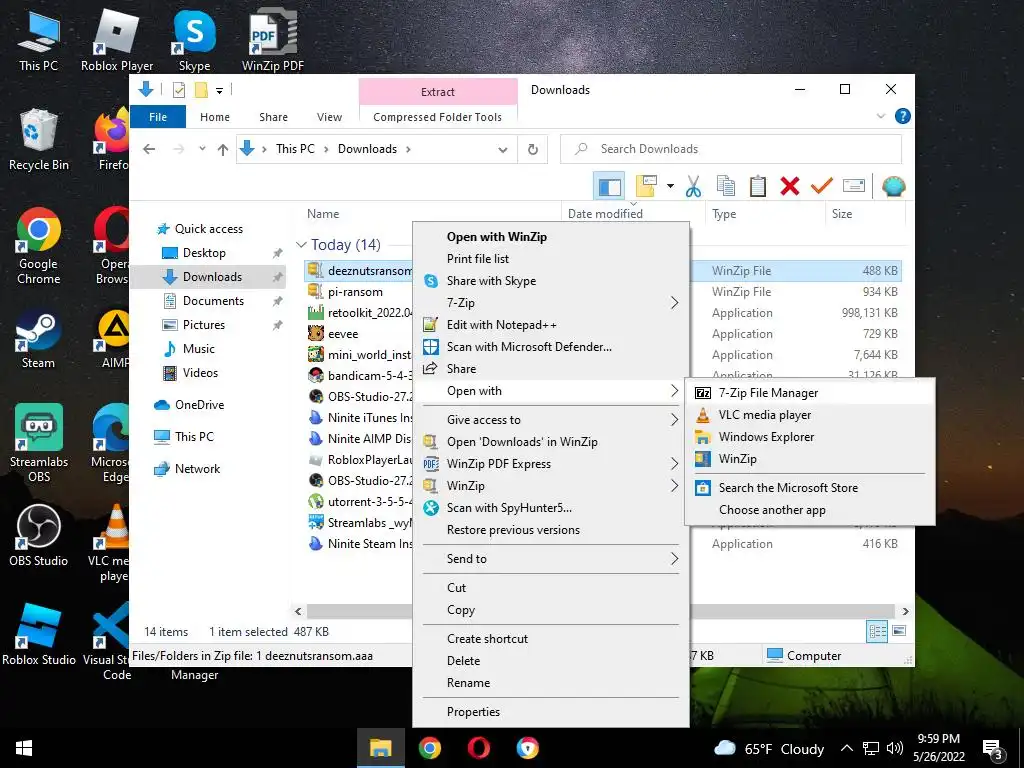
Task: Click the speaker volume tray icon
Action: pyautogui.click(x=895, y=748)
